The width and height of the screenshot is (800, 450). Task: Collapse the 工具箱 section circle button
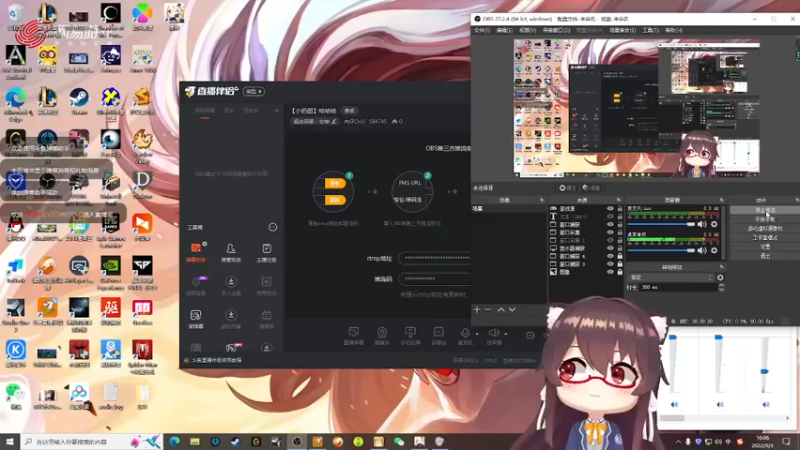(272, 227)
